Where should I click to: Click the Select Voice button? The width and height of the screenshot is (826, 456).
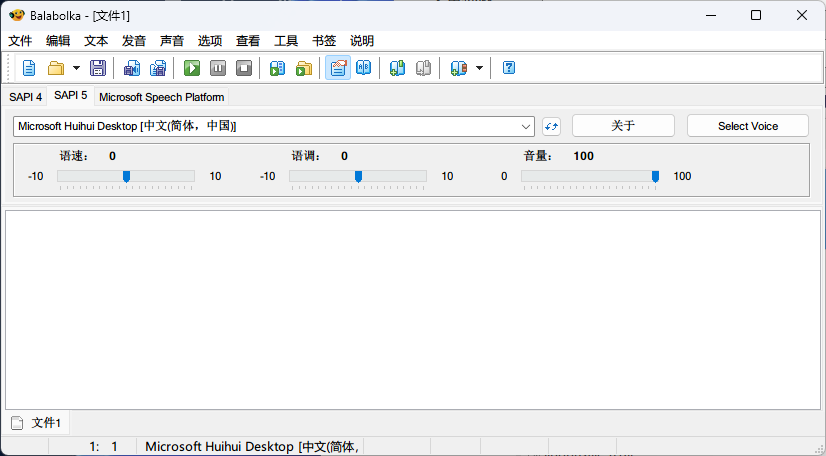[748, 126]
